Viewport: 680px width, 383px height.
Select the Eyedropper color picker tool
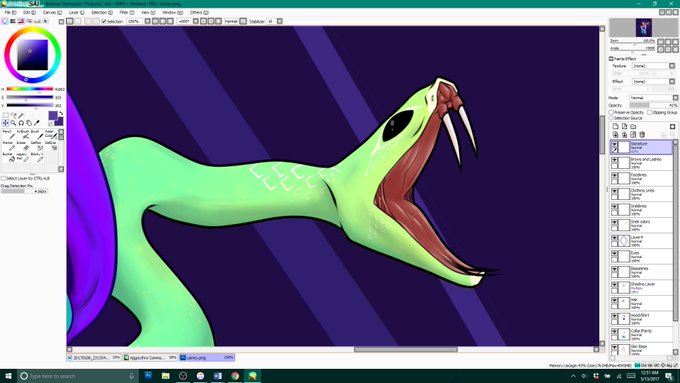point(37,123)
